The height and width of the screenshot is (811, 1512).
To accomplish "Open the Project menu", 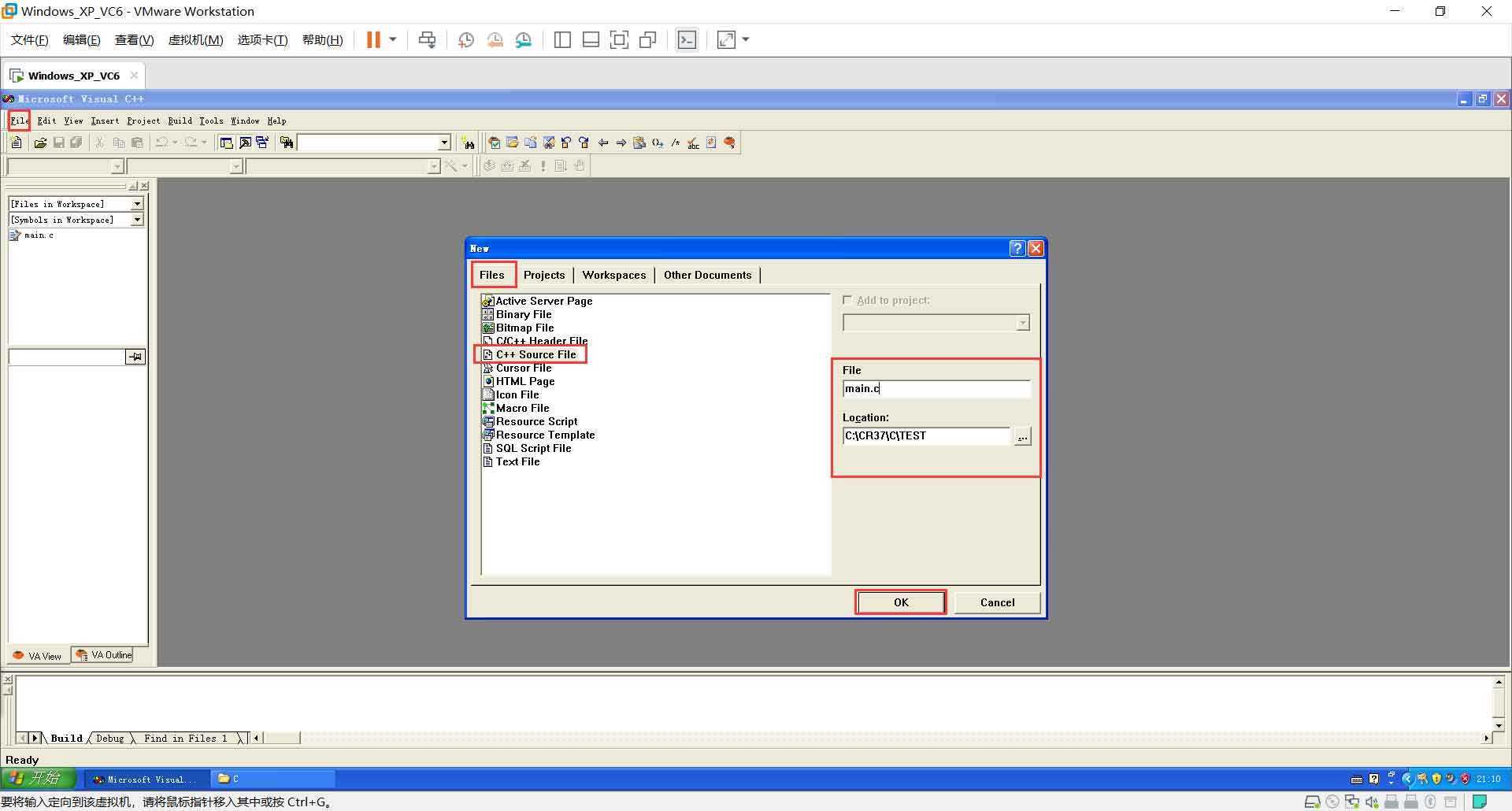I will tap(143, 120).
